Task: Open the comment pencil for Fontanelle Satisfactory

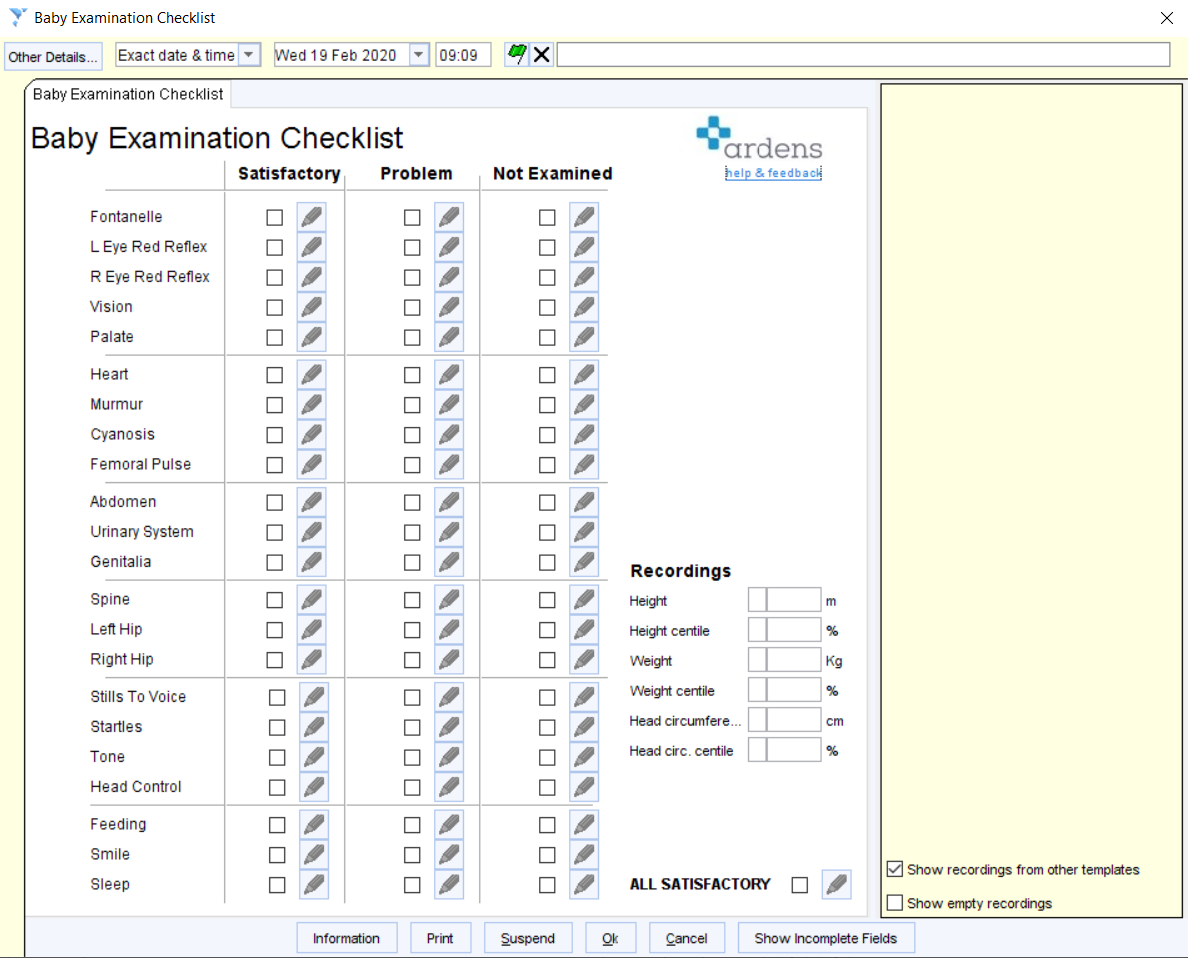Action: click(x=311, y=216)
